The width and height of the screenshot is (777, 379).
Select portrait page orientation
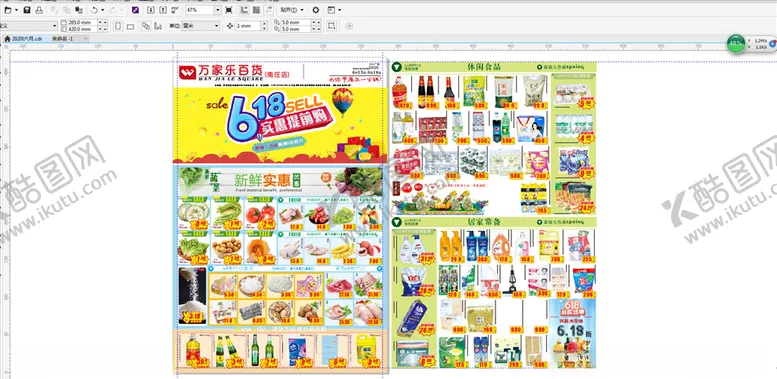(x=118, y=26)
